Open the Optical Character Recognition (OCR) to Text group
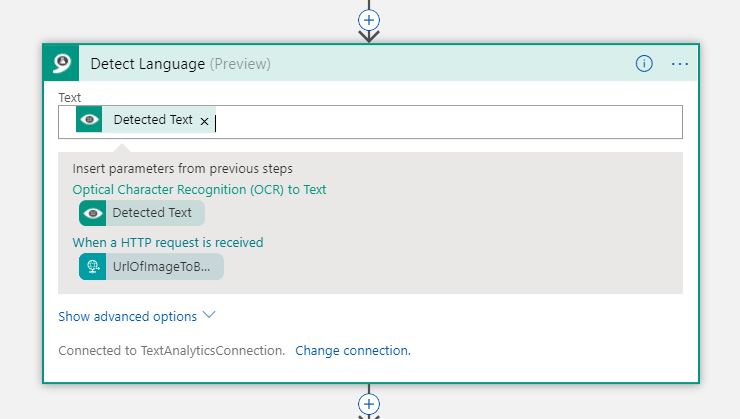 tap(199, 189)
